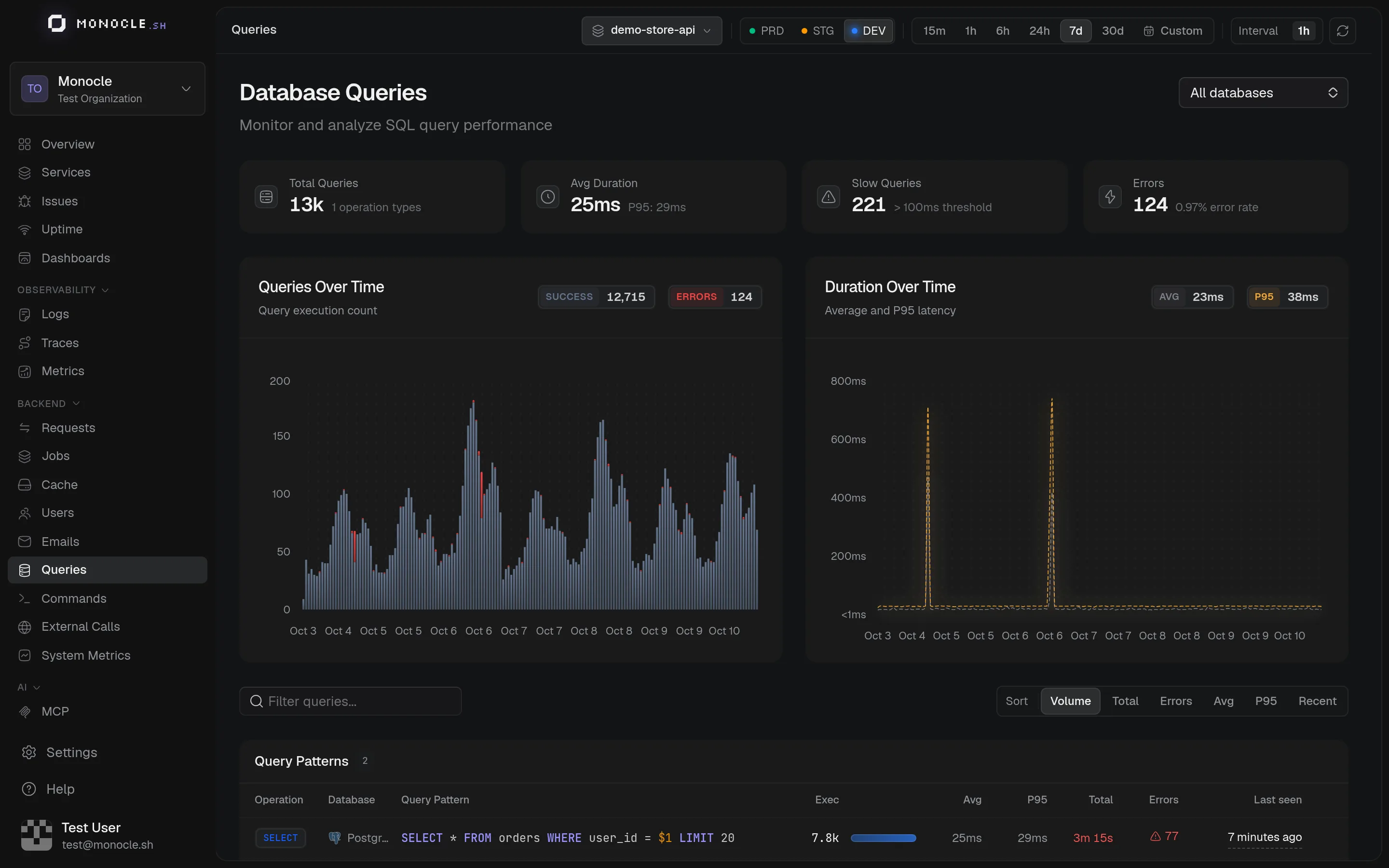Click the refresh icon in top bar
The width and height of the screenshot is (1389, 868).
pyautogui.click(x=1342, y=30)
